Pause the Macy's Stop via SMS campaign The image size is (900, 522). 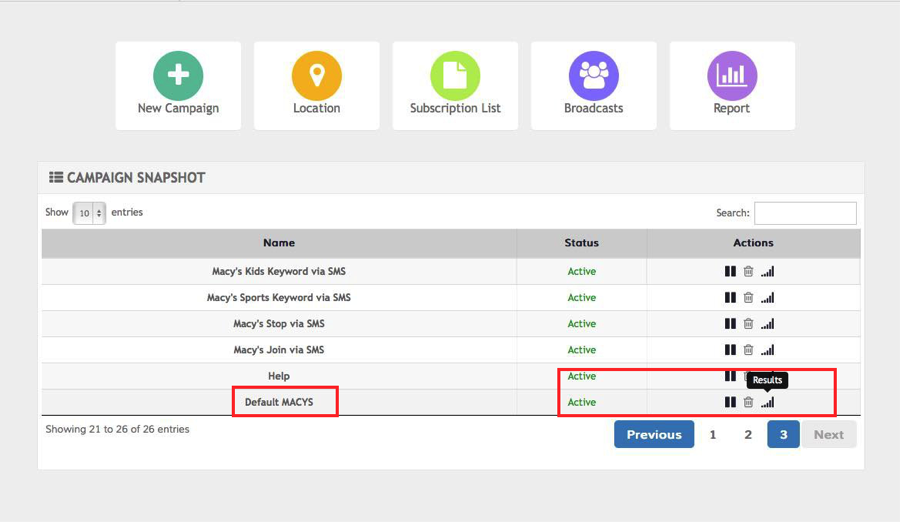730,324
